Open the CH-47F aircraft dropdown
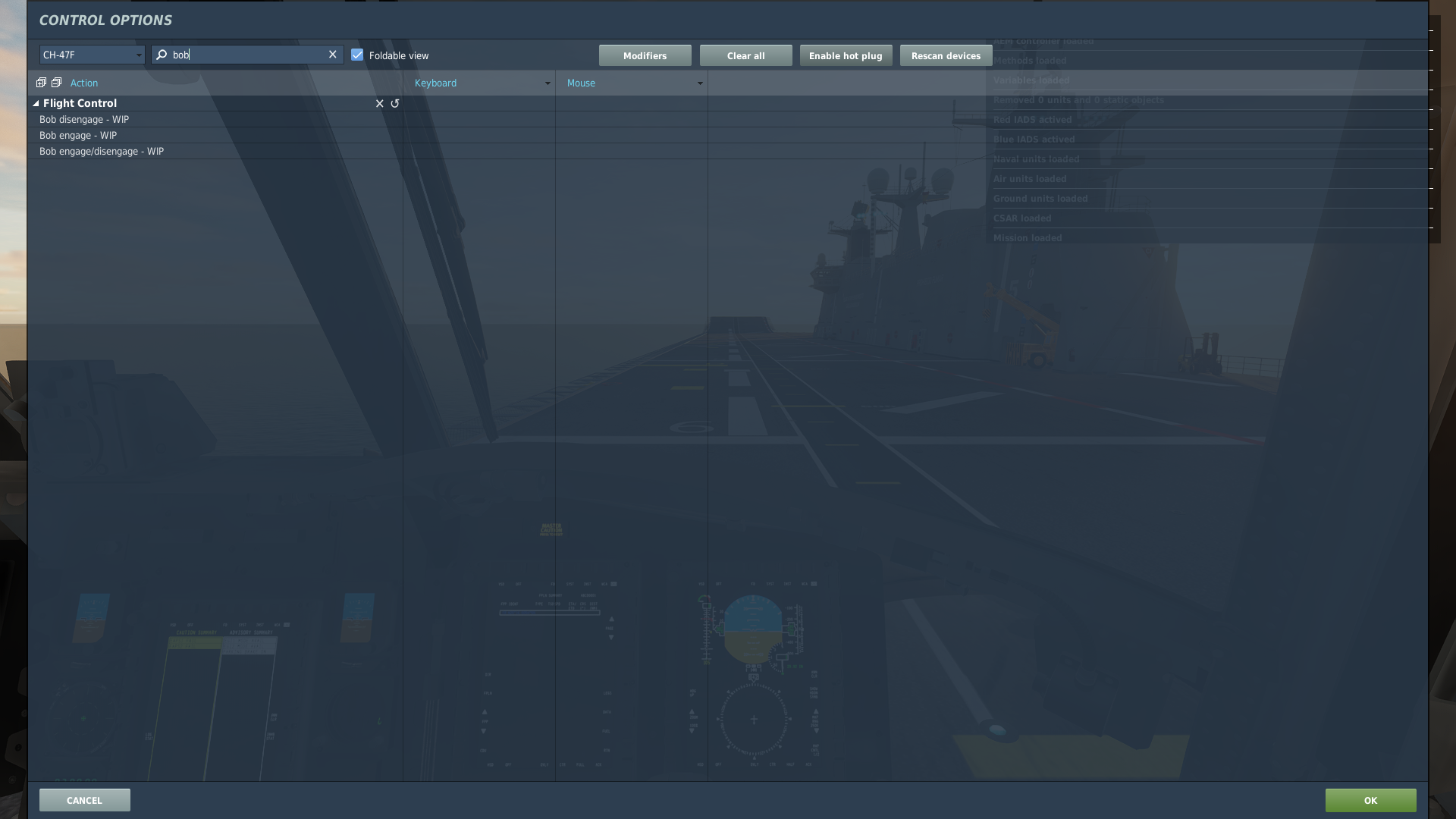Image resolution: width=1456 pixels, height=819 pixels. click(92, 55)
